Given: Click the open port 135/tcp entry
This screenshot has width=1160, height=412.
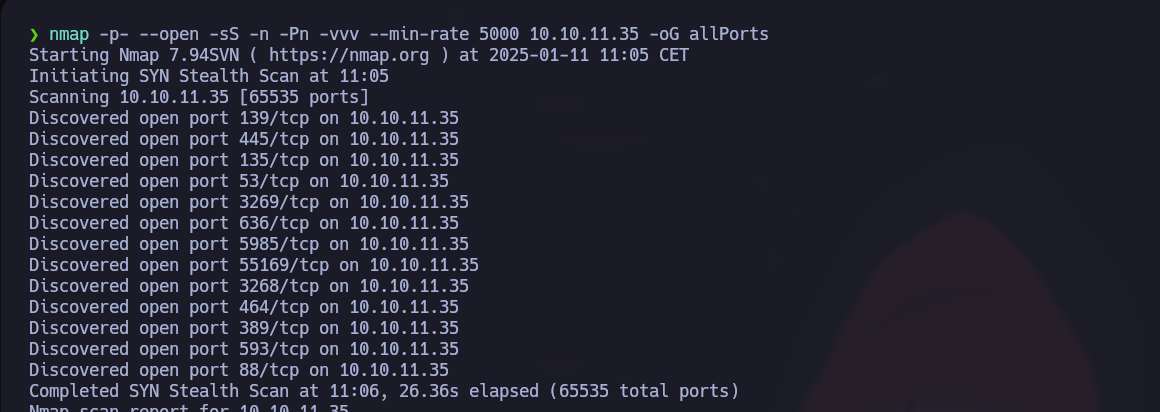Looking at the screenshot, I should pos(243,160).
